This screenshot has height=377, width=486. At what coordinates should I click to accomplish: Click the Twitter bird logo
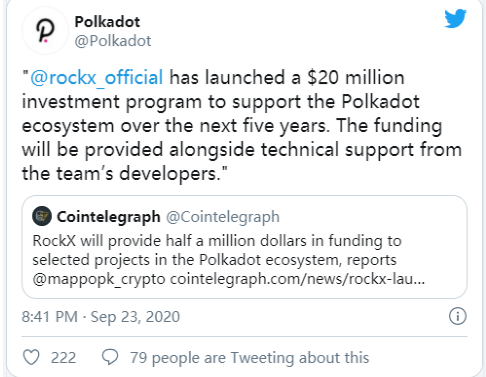[455, 19]
